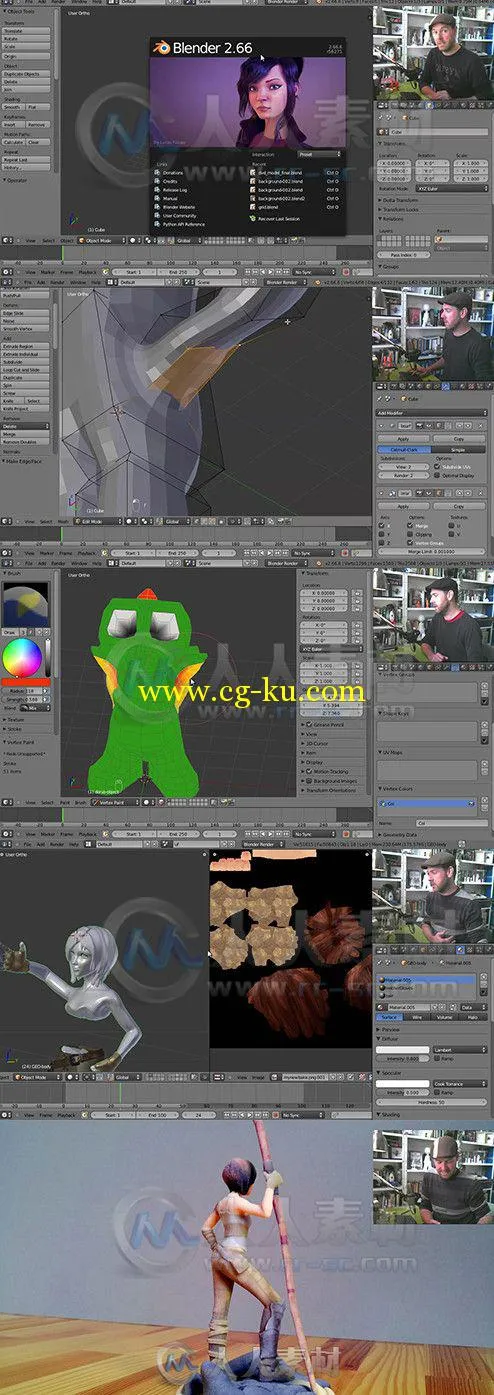Image resolution: width=494 pixels, height=1395 pixels.
Task: Open the Cook Torrance specular shader dropdown
Action: pyautogui.click(x=459, y=1083)
